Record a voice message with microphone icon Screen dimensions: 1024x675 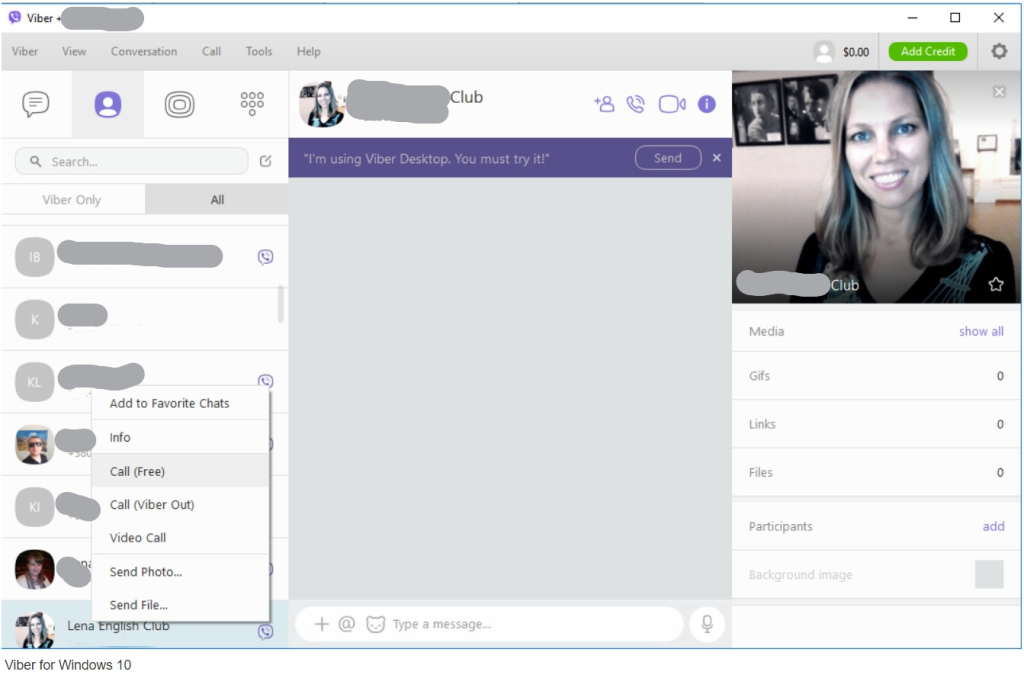click(x=707, y=624)
